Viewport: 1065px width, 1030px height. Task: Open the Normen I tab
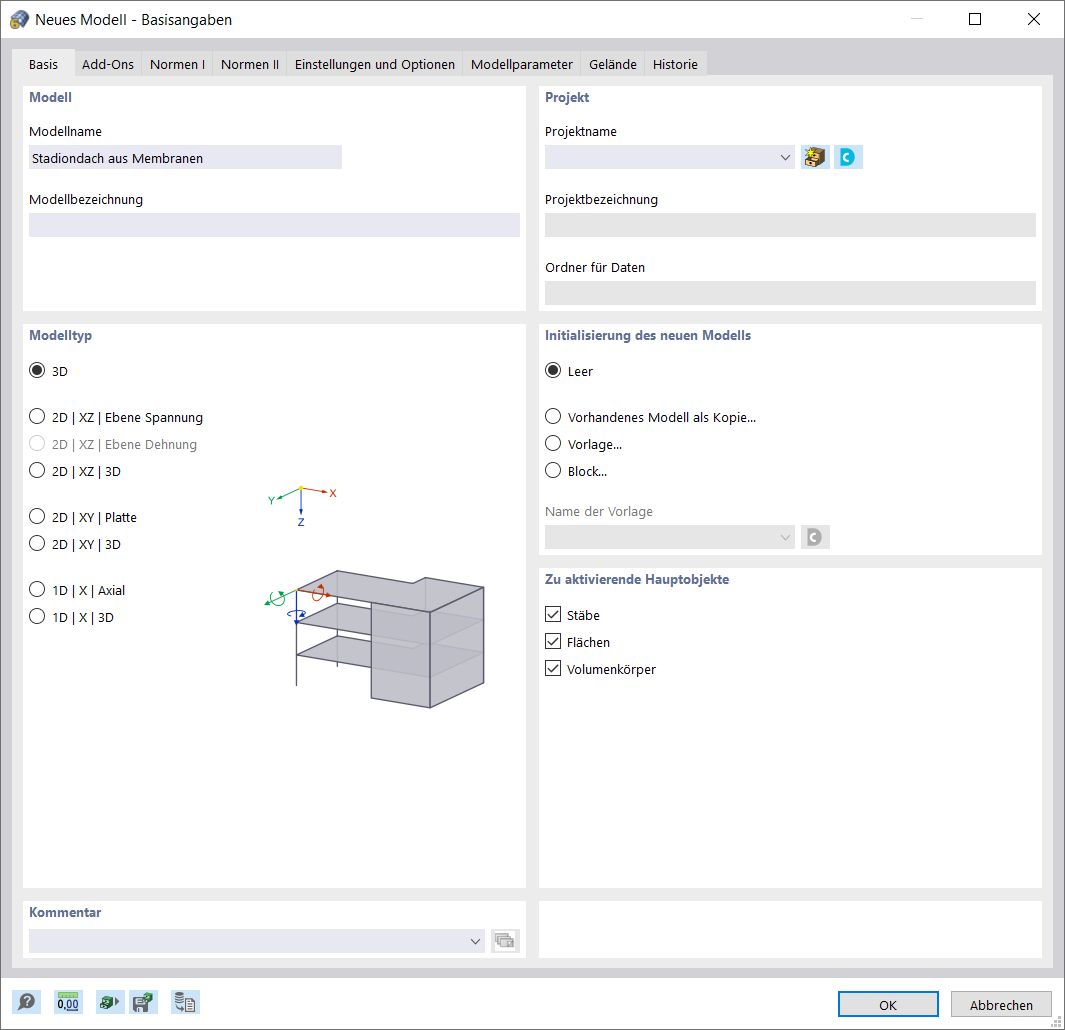point(177,64)
